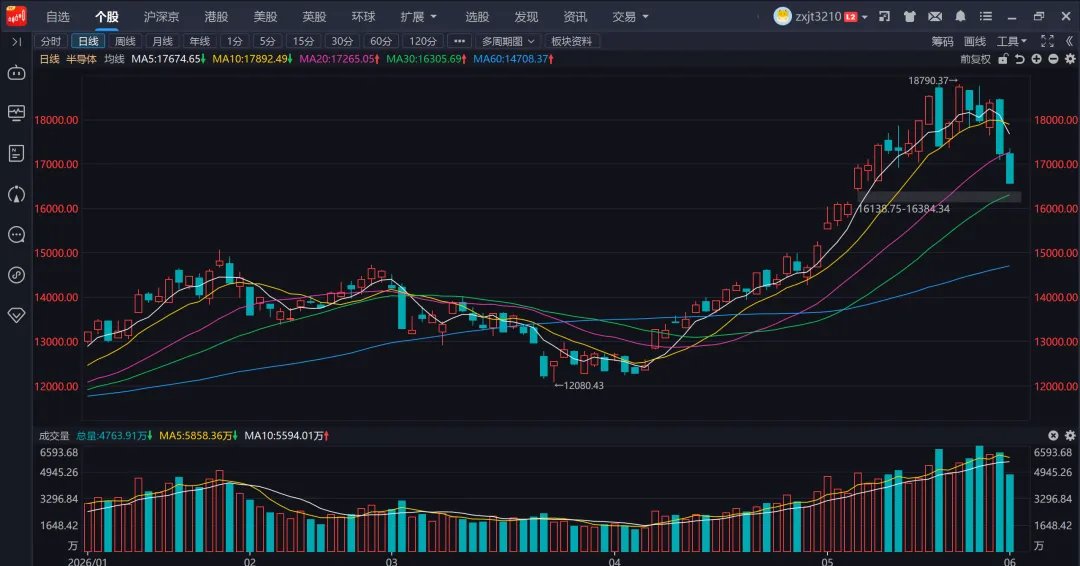Switch to the 周线 weekly tab
The width and height of the screenshot is (1080, 566).
click(x=125, y=41)
